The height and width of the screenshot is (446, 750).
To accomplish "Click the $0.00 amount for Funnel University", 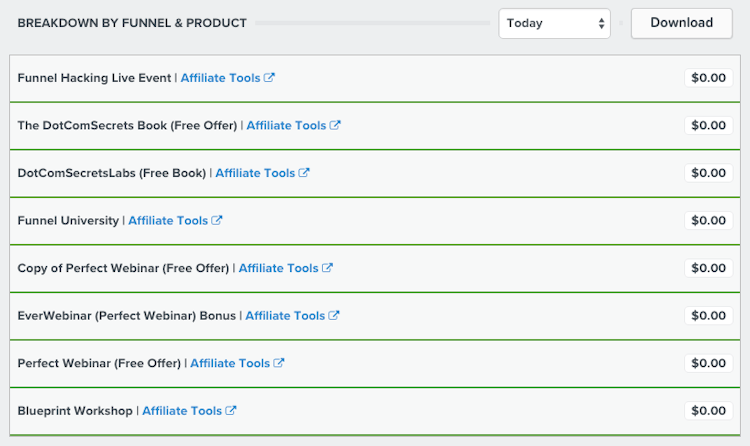I will pyautogui.click(x=709, y=221).
